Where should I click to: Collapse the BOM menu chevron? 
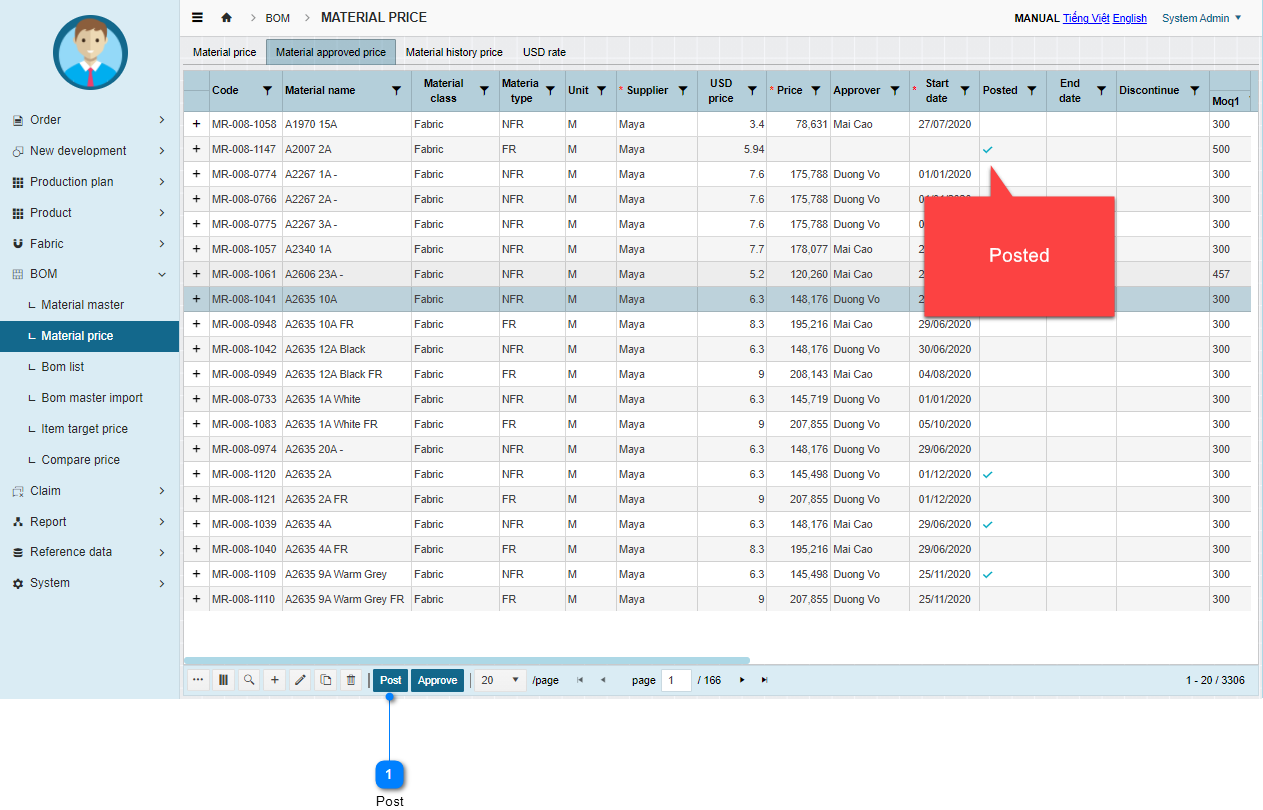[162, 274]
